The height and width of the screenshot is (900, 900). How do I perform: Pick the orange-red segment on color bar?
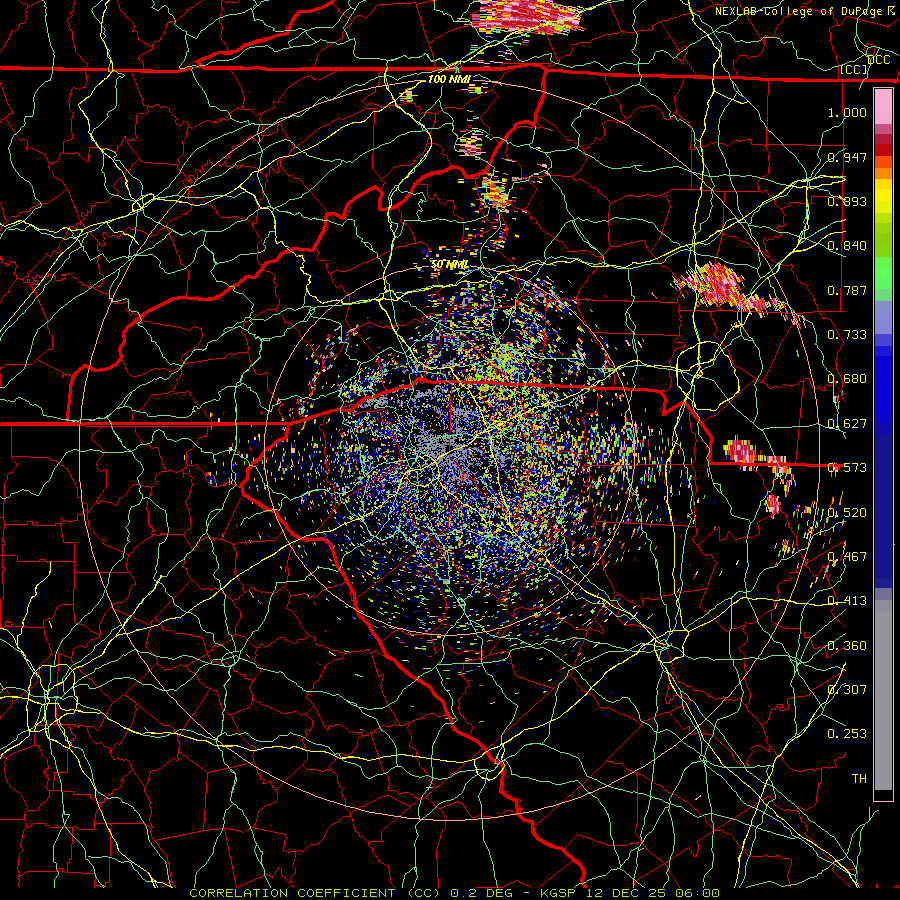(883, 162)
